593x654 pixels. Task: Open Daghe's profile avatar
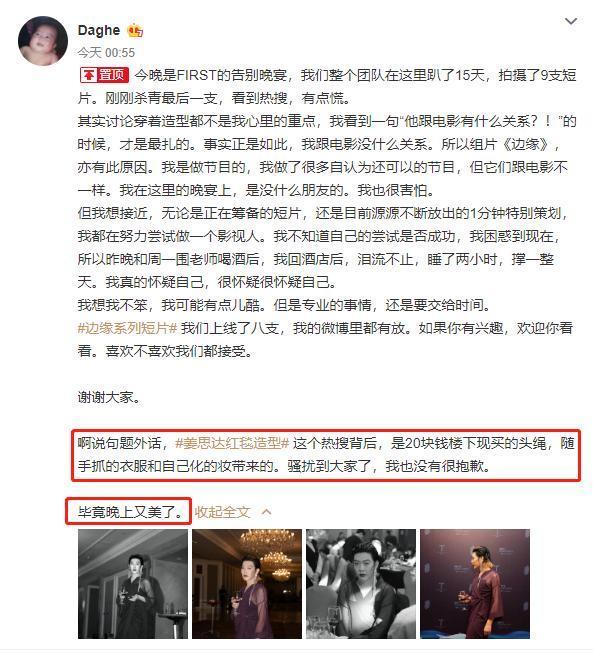pyautogui.click(x=43, y=41)
